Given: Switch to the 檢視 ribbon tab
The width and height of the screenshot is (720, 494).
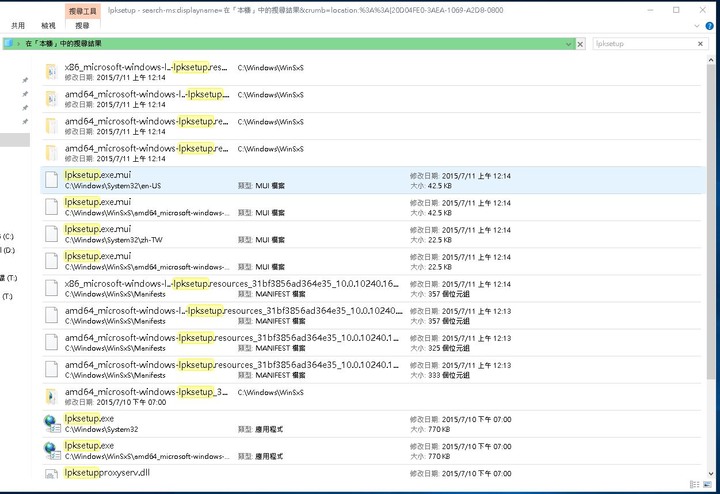Looking at the screenshot, I should tap(48, 26).
